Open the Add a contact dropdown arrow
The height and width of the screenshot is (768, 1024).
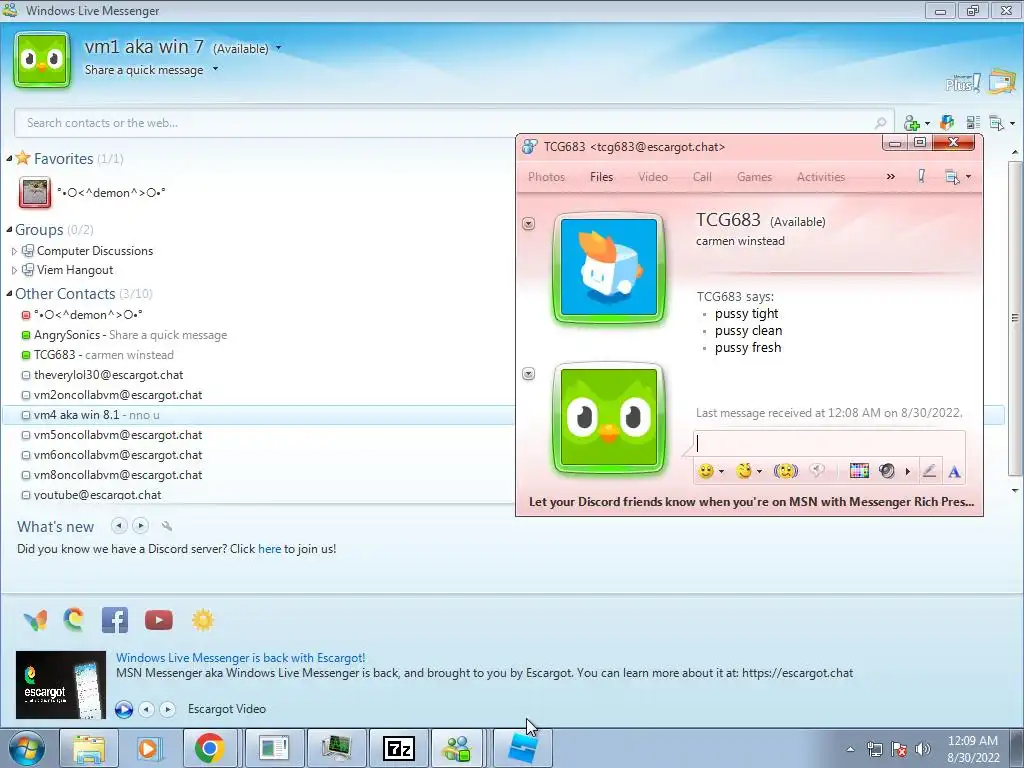[927, 123]
